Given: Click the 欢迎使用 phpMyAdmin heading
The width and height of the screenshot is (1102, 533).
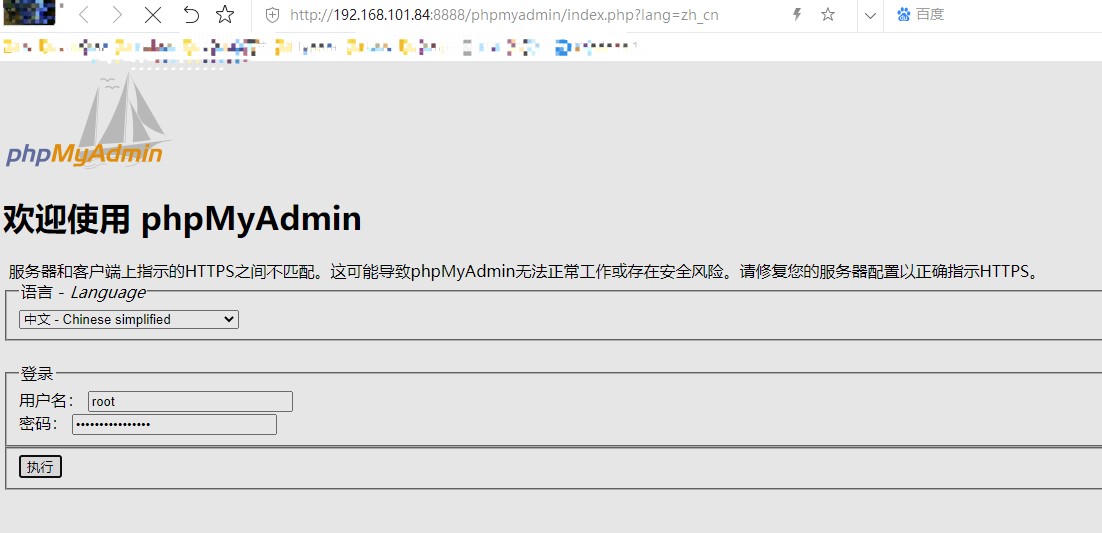Looking at the screenshot, I should 183,219.
